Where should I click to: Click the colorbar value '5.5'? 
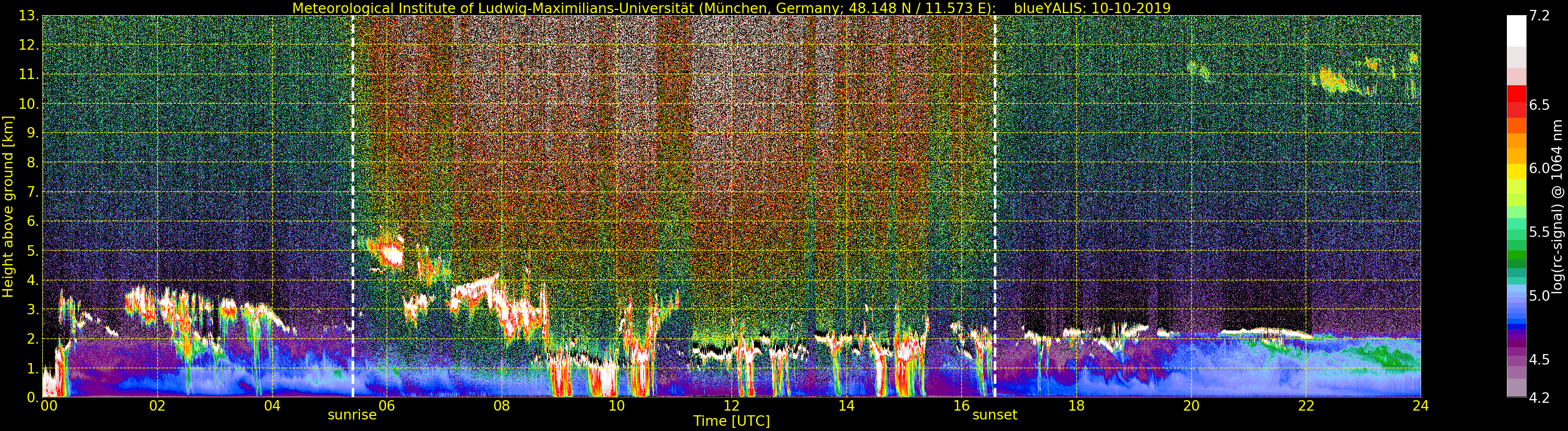point(1540,232)
